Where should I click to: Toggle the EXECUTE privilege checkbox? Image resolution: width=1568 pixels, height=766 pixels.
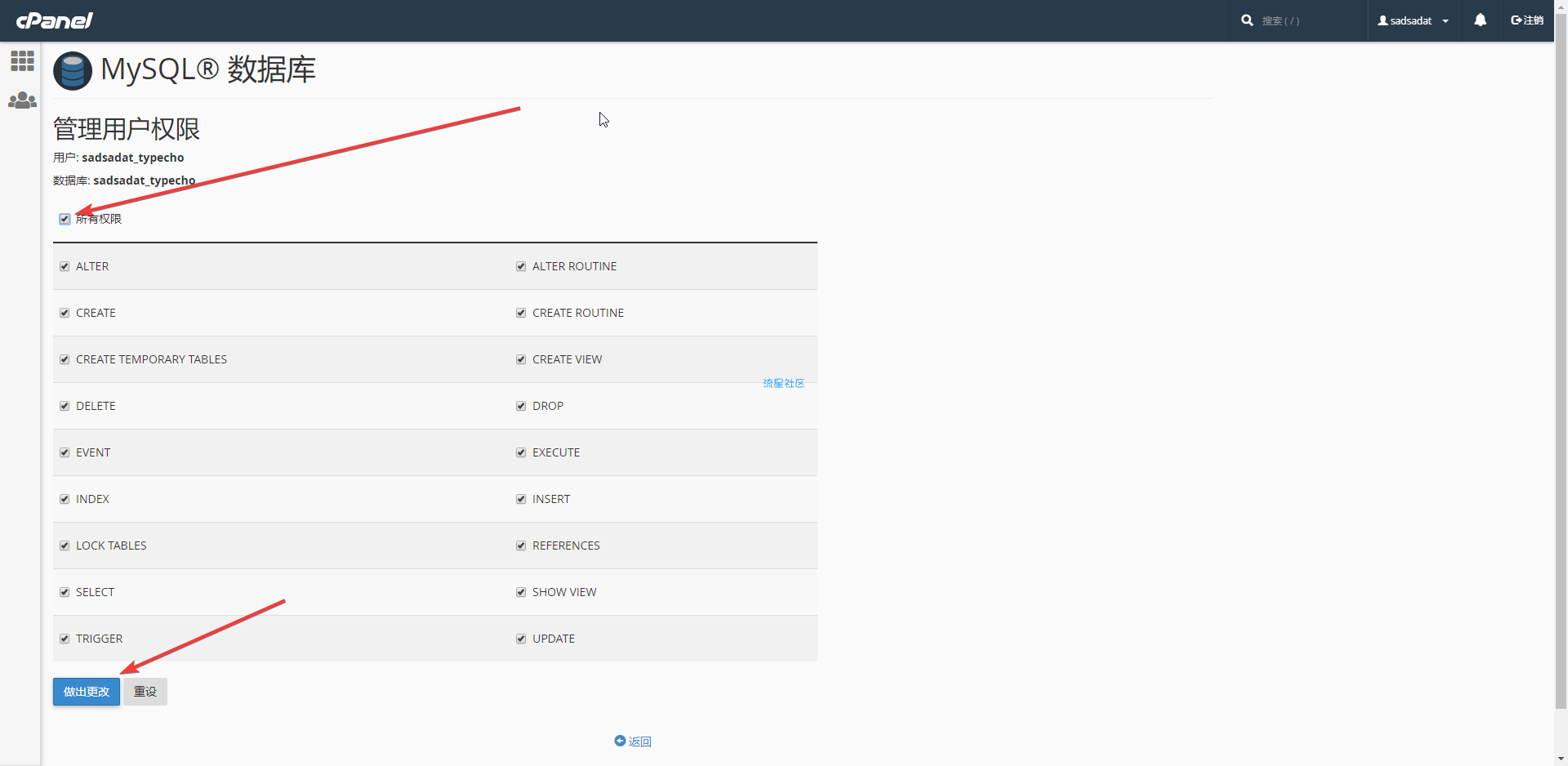click(521, 452)
